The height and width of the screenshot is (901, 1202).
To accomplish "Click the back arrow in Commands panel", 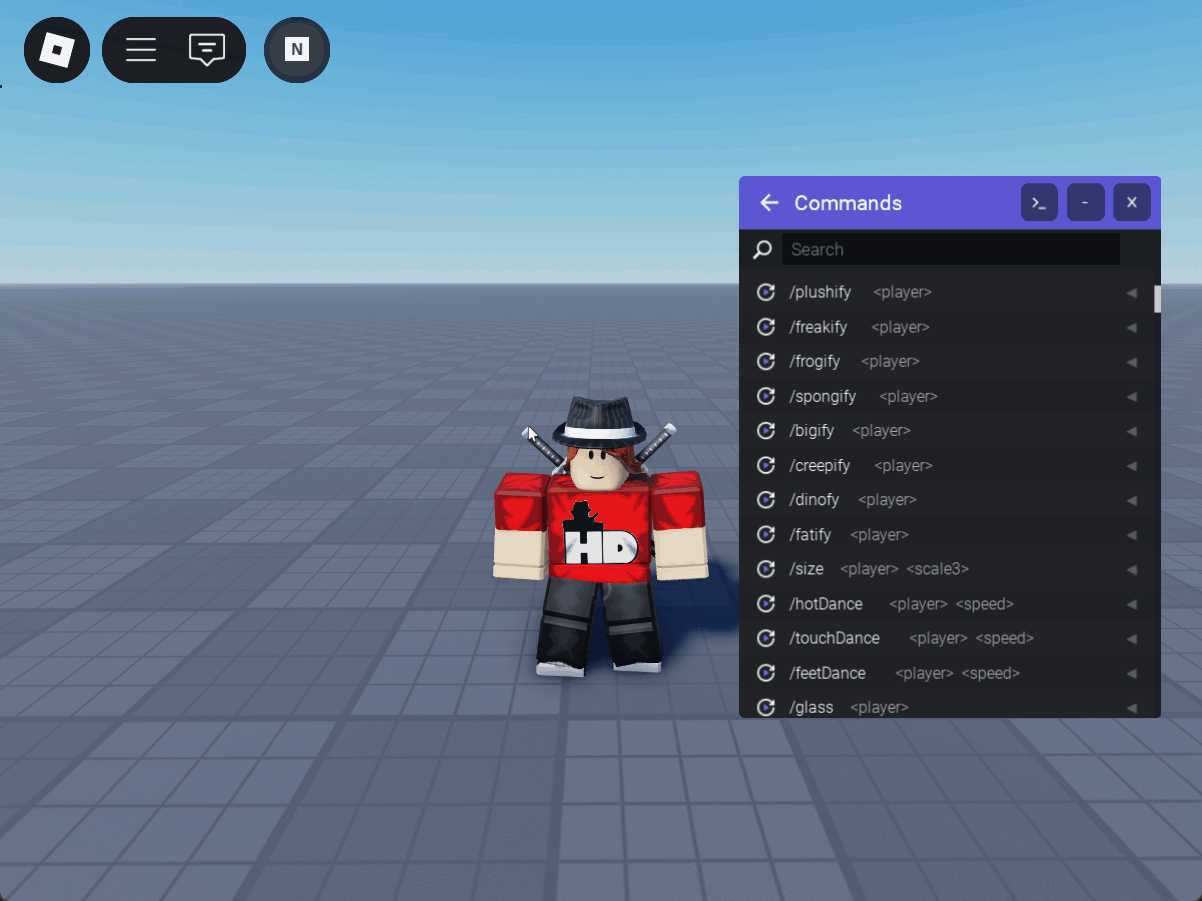I will (768, 202).
